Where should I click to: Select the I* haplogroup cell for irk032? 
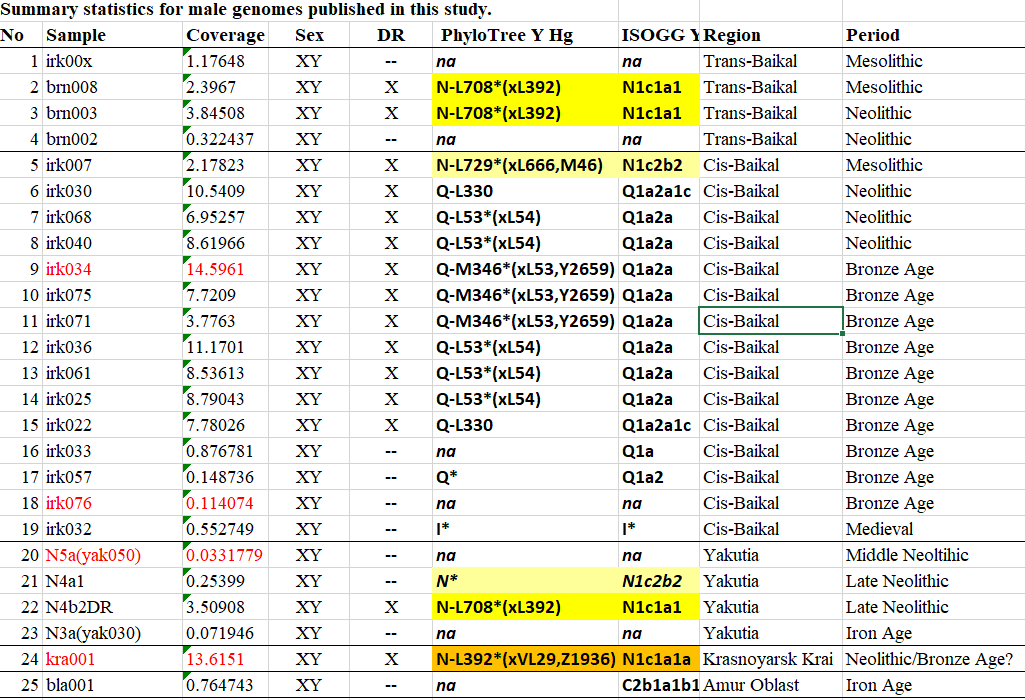coord(525,529)
